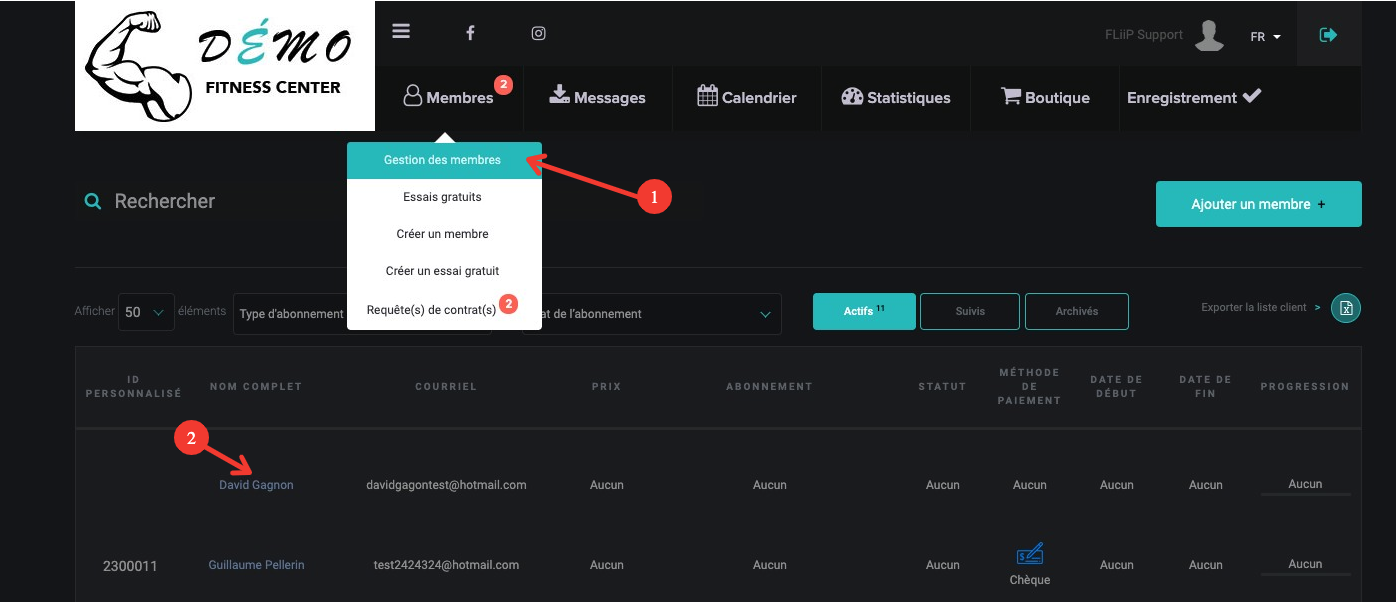Select Gestion des membres menu item
The height and width of the screenshot is (602, 1396).
point(443,160)
